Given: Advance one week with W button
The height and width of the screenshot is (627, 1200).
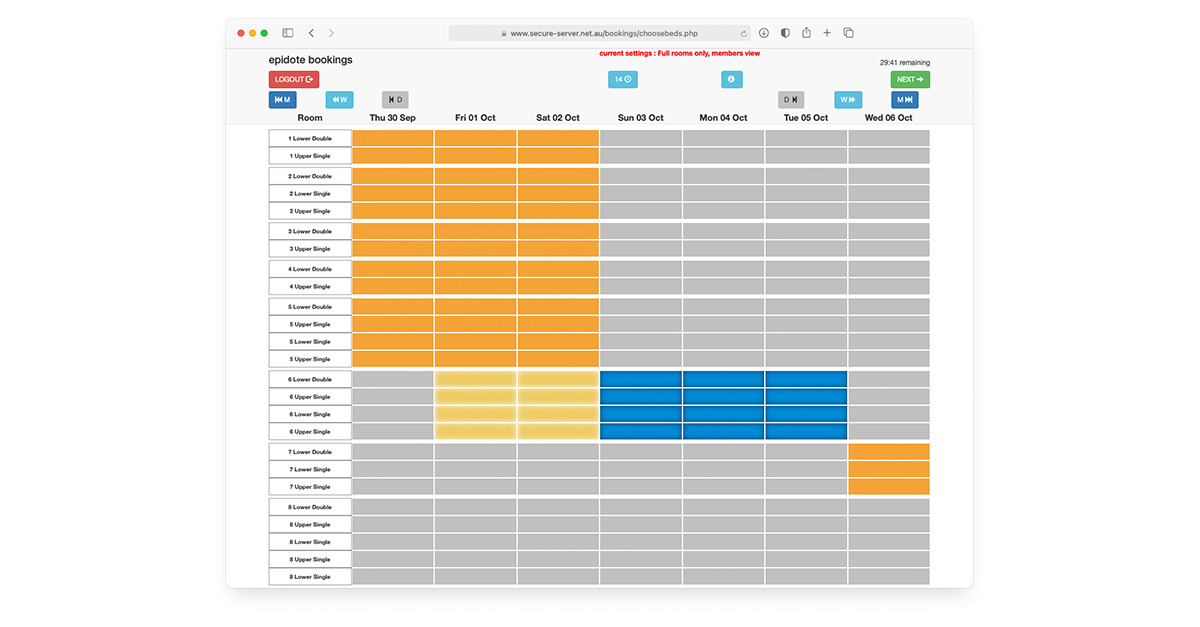Looking at the screenshot, I should tap(848, 100).
